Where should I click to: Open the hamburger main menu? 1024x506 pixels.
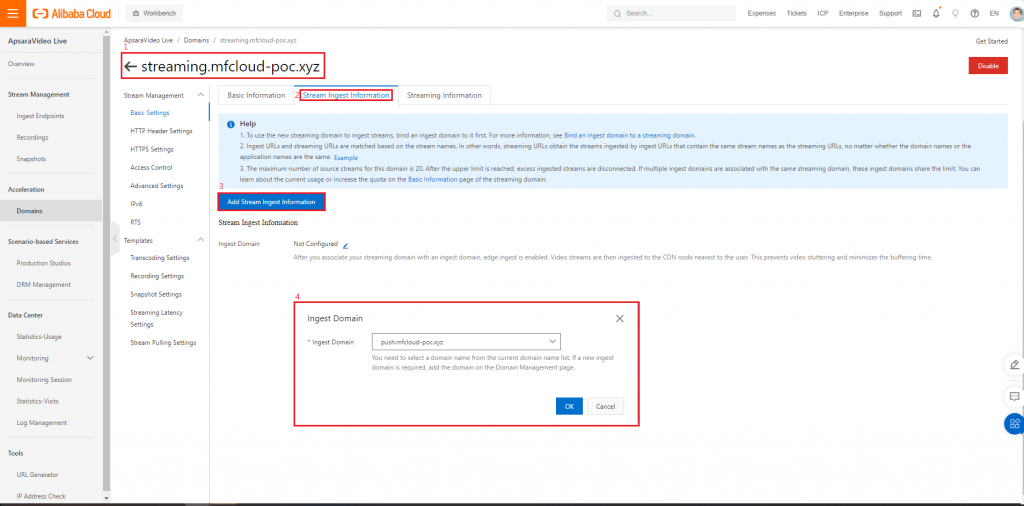coord(12,13)
